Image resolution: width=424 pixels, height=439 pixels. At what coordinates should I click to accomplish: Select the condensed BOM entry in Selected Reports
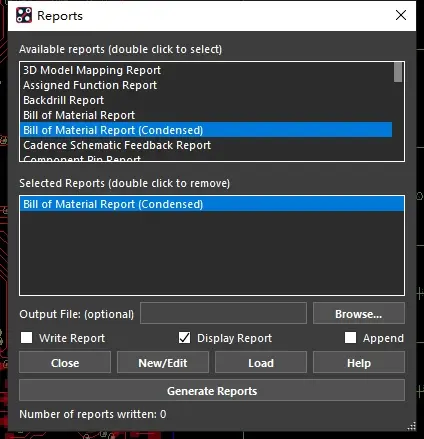click(212, 204)
